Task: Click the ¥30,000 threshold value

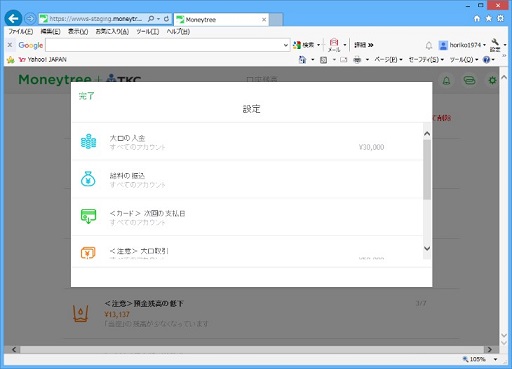Action: [x=371, y=147]
